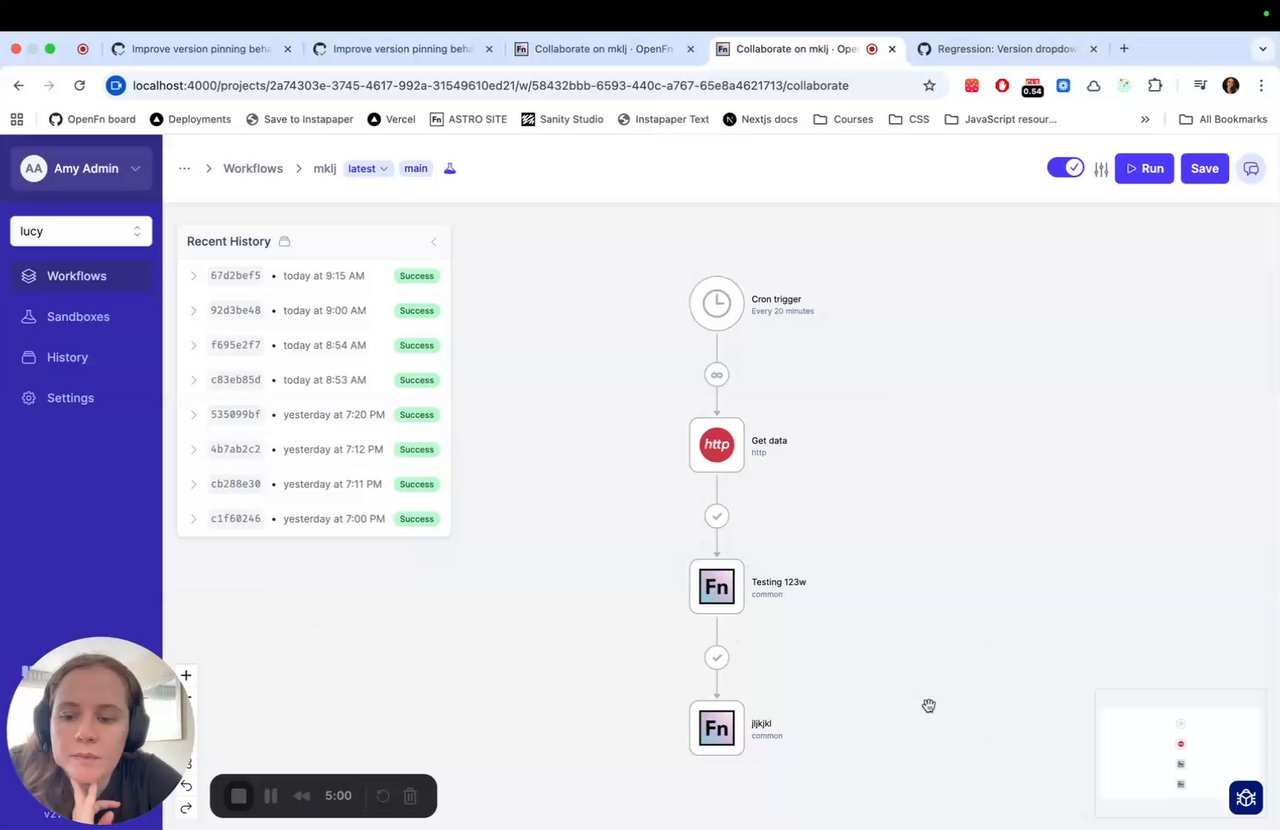1280x830 pixels.
Task: Click the breadcrumb ellipsis button
Action: point(184,169)
